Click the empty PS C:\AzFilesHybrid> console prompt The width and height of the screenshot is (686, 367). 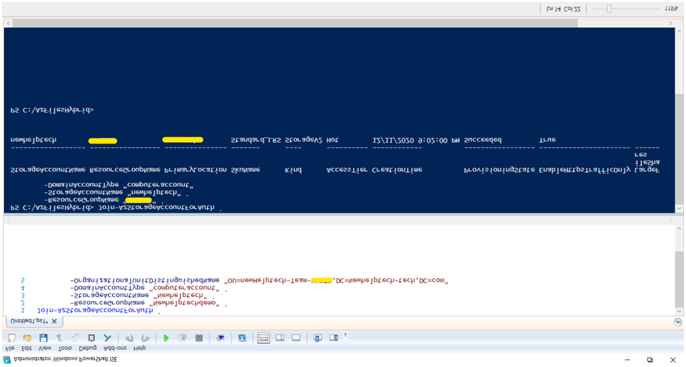(x=52, y=110)
